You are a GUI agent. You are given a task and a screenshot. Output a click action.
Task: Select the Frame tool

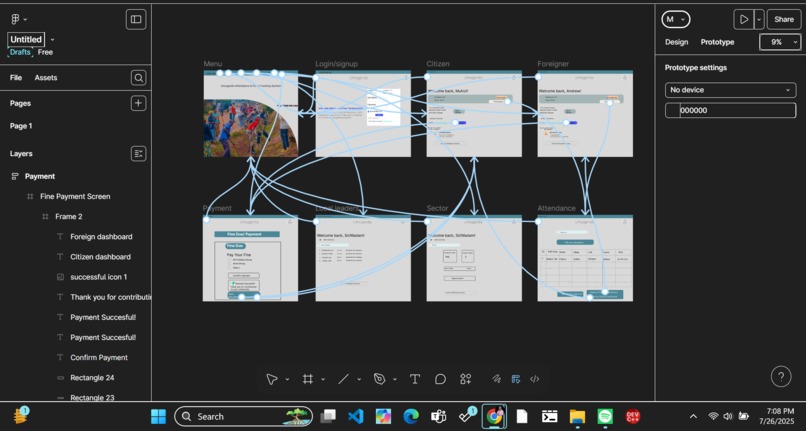(307, 379)
